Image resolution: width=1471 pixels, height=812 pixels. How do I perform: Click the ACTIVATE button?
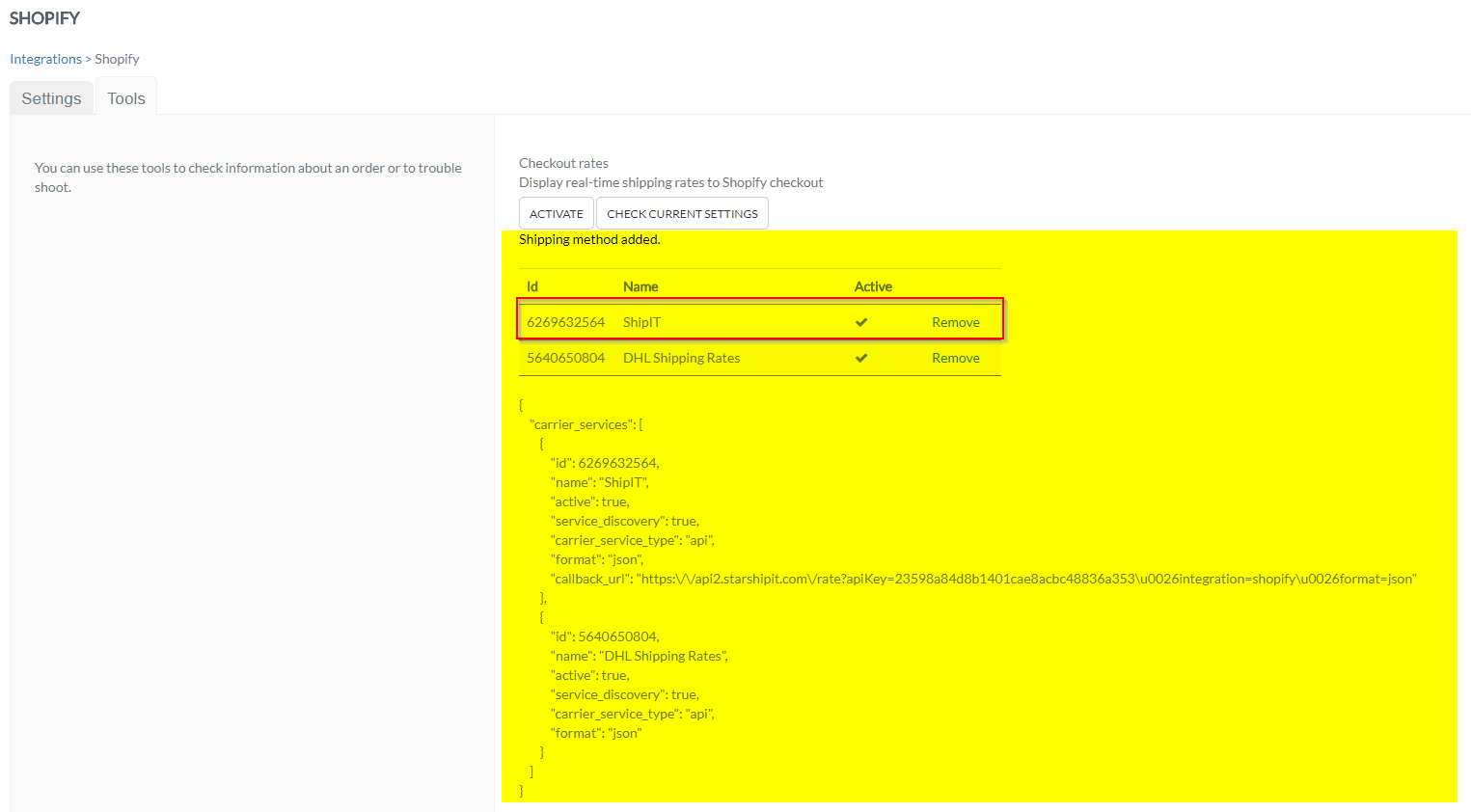[557, 214]
